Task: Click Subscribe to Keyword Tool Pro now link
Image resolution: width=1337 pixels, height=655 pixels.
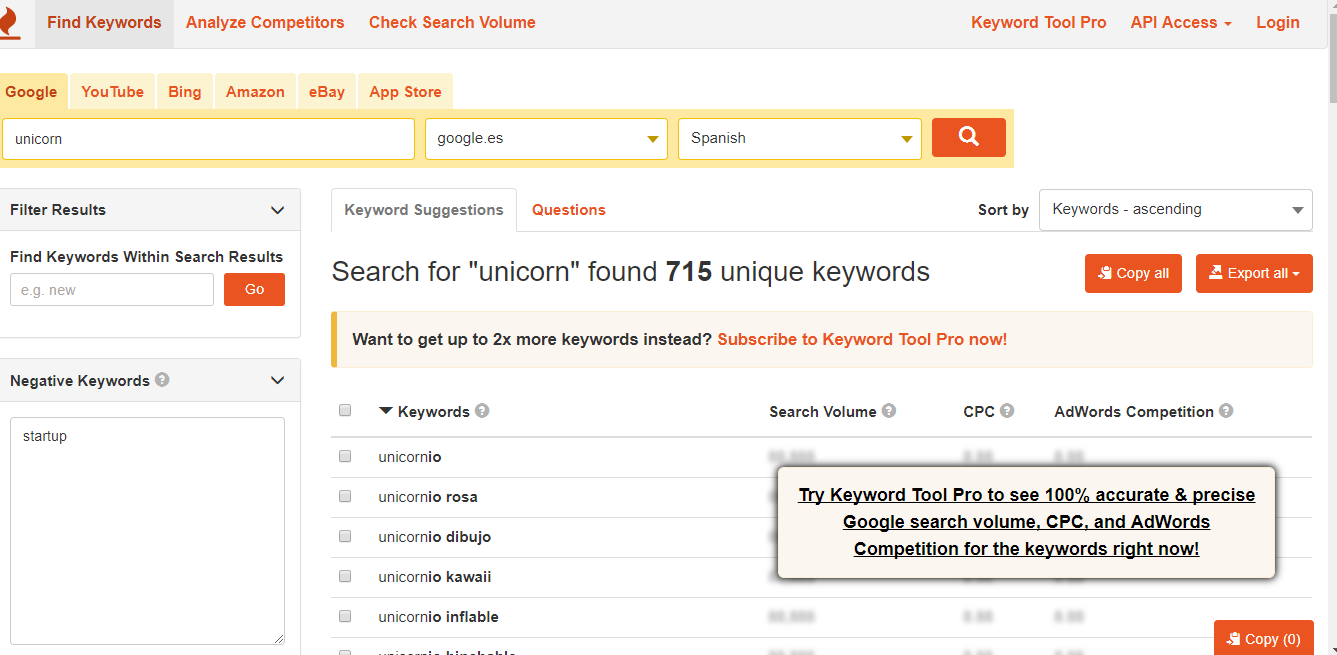Action: tap(862, 339)
